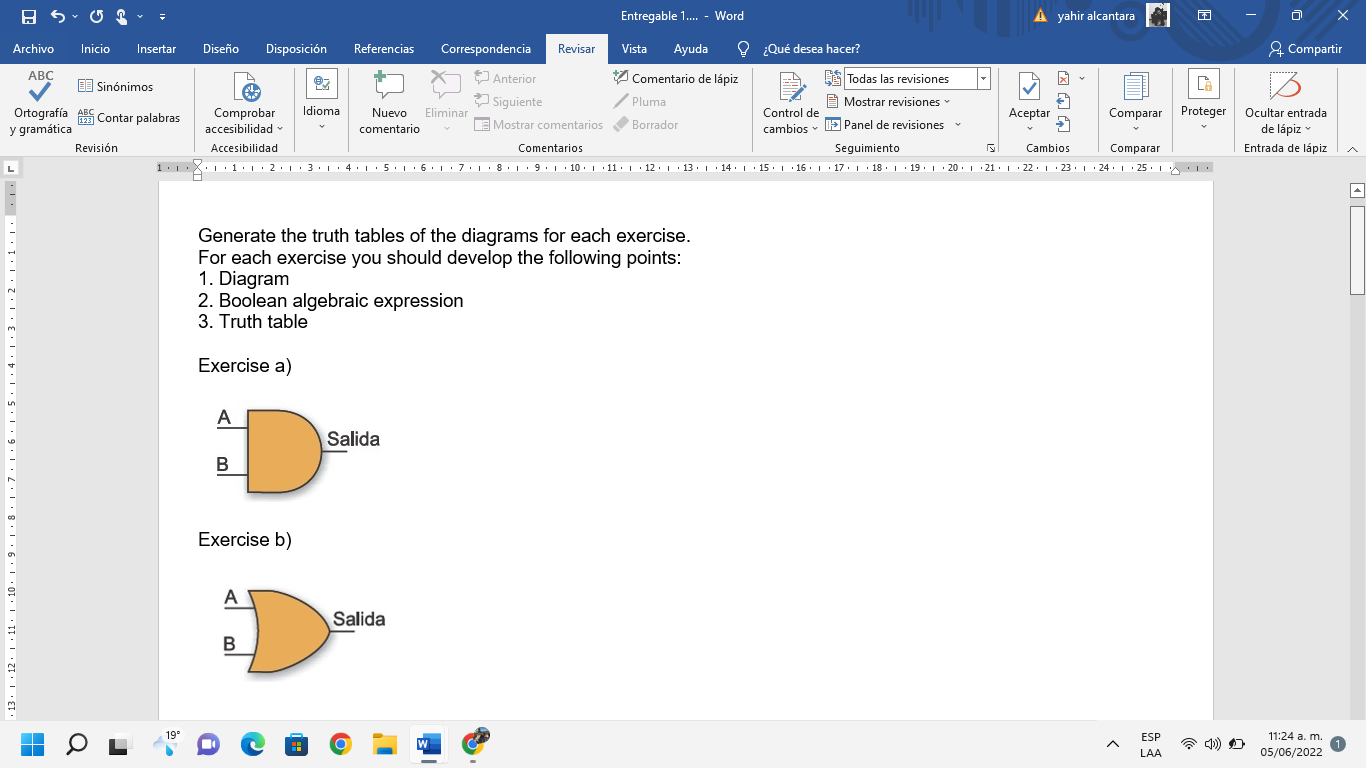1366x768 pixels.
Task: Click the Comparar documents icon
Action: tap(1135, 87)
